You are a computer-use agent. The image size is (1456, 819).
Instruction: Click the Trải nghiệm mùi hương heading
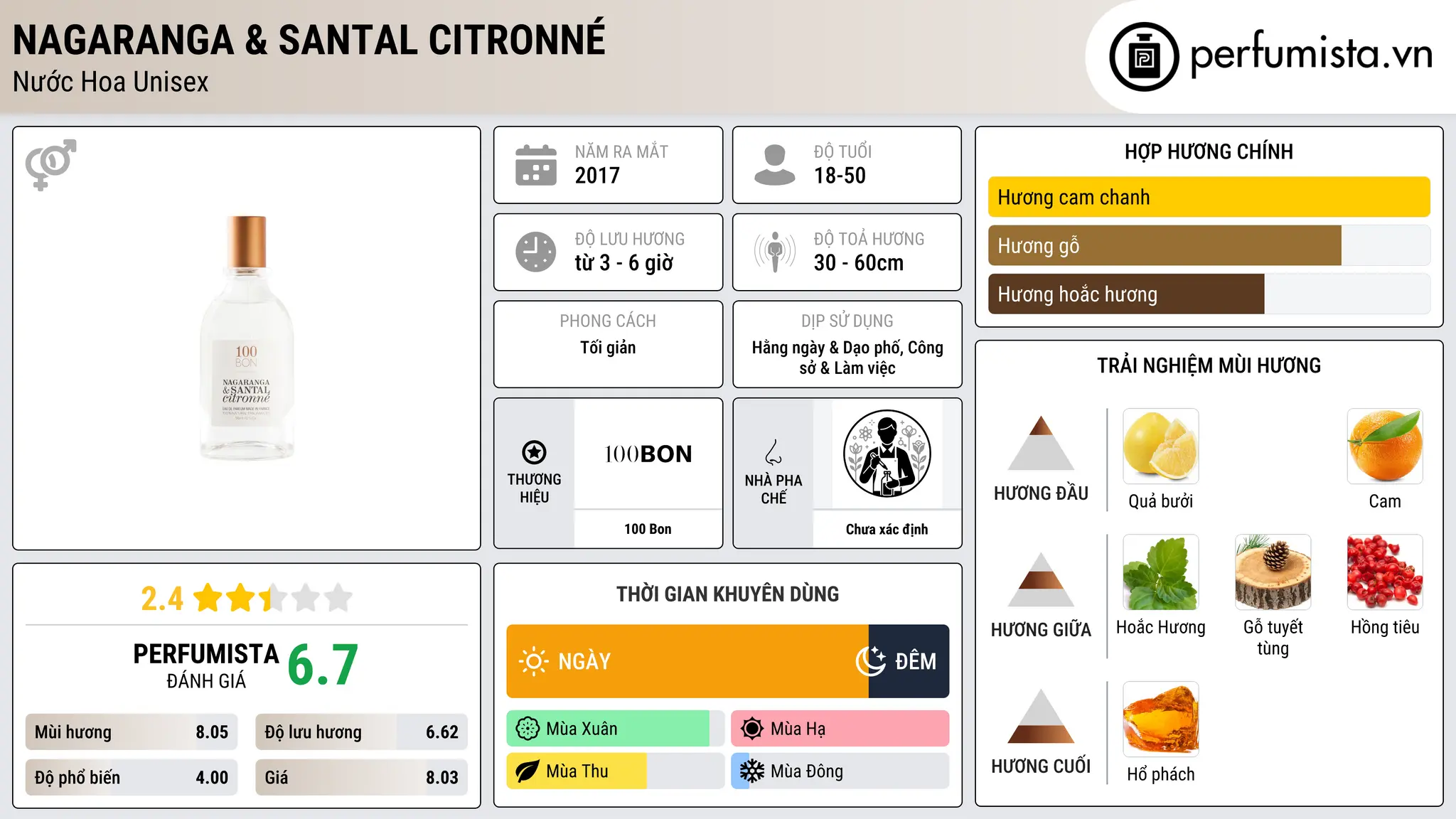(1209, 366)
